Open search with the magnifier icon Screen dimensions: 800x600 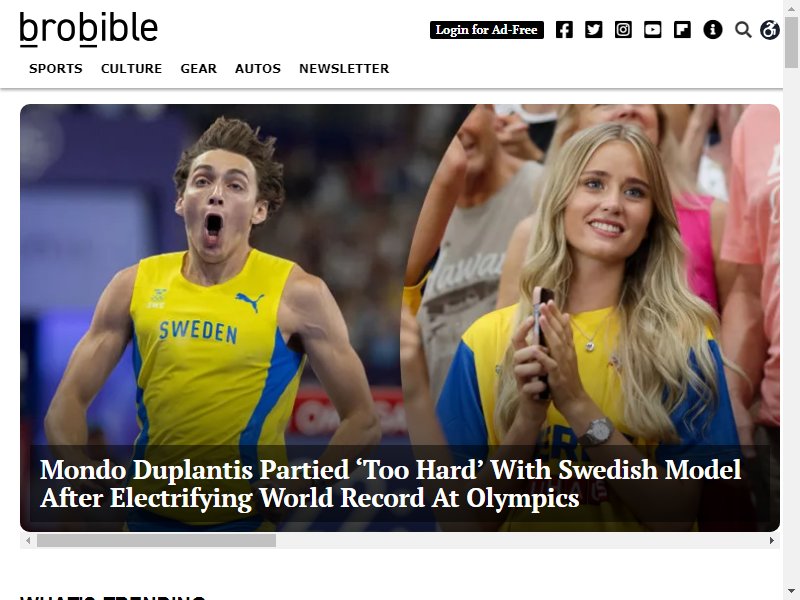click(x=743, y=30)
